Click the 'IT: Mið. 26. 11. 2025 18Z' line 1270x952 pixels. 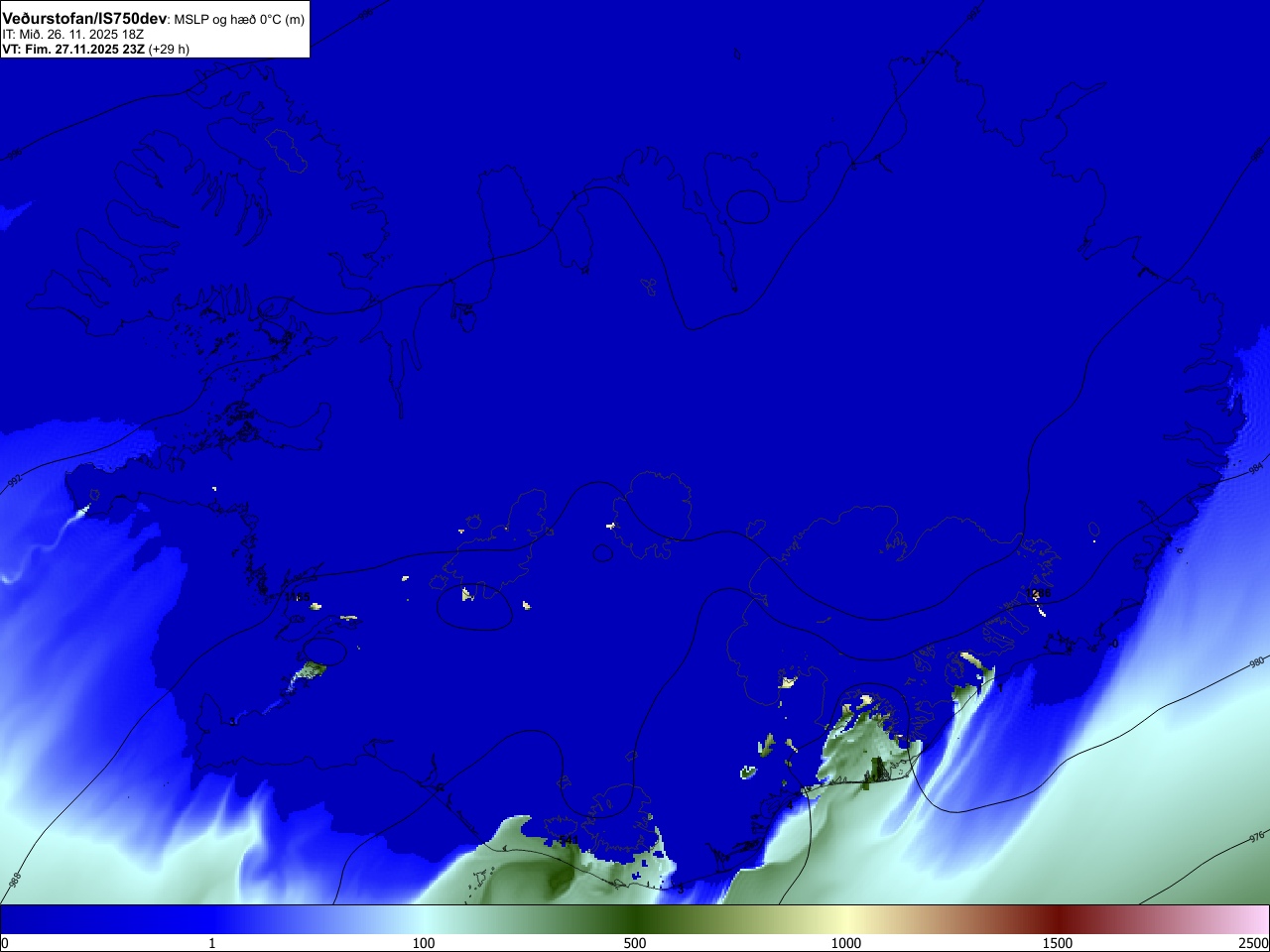[x=73, y=35]
